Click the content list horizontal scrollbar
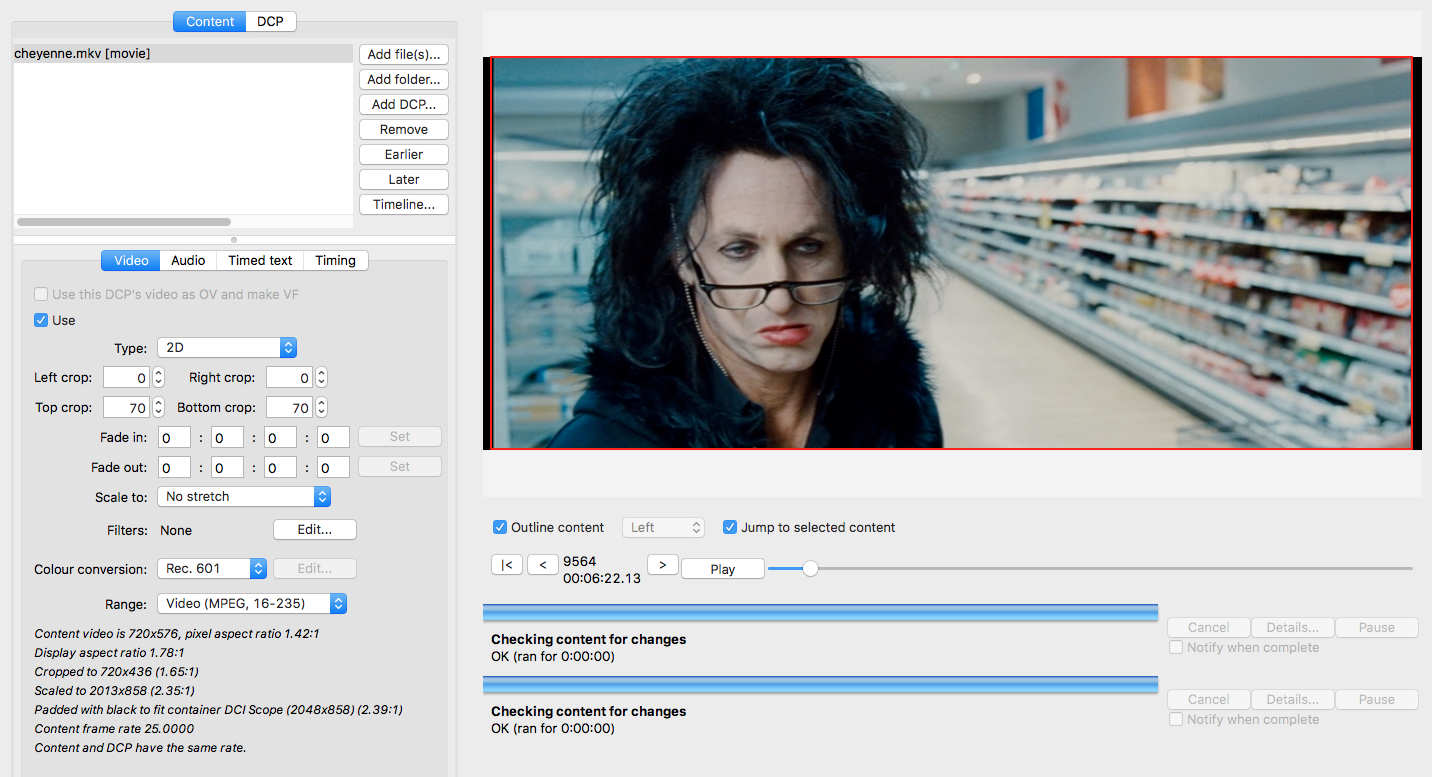This screenshot has width=1432, height=777. click(x=124, y=222)
